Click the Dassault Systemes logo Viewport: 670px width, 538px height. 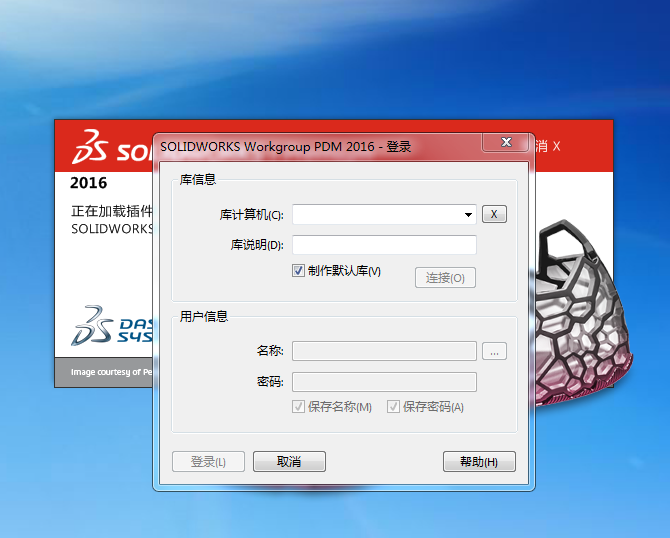point(112,326)
